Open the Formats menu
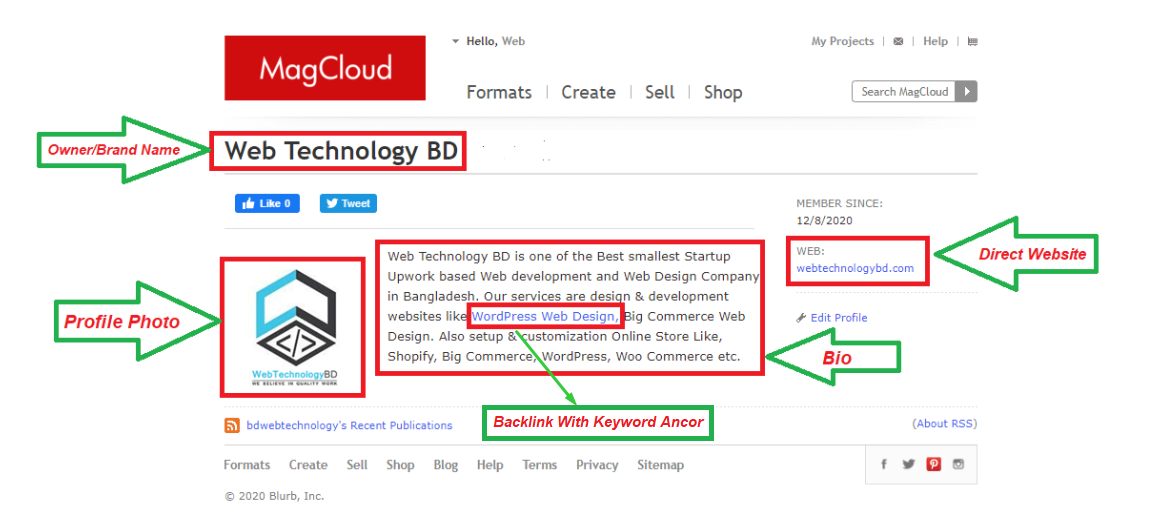Screen dimensions: 1166x524 click(x=499, y=92)
